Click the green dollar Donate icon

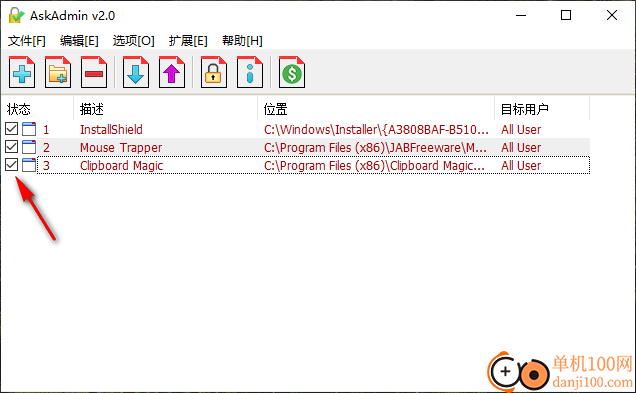click(x=292, y=72)
